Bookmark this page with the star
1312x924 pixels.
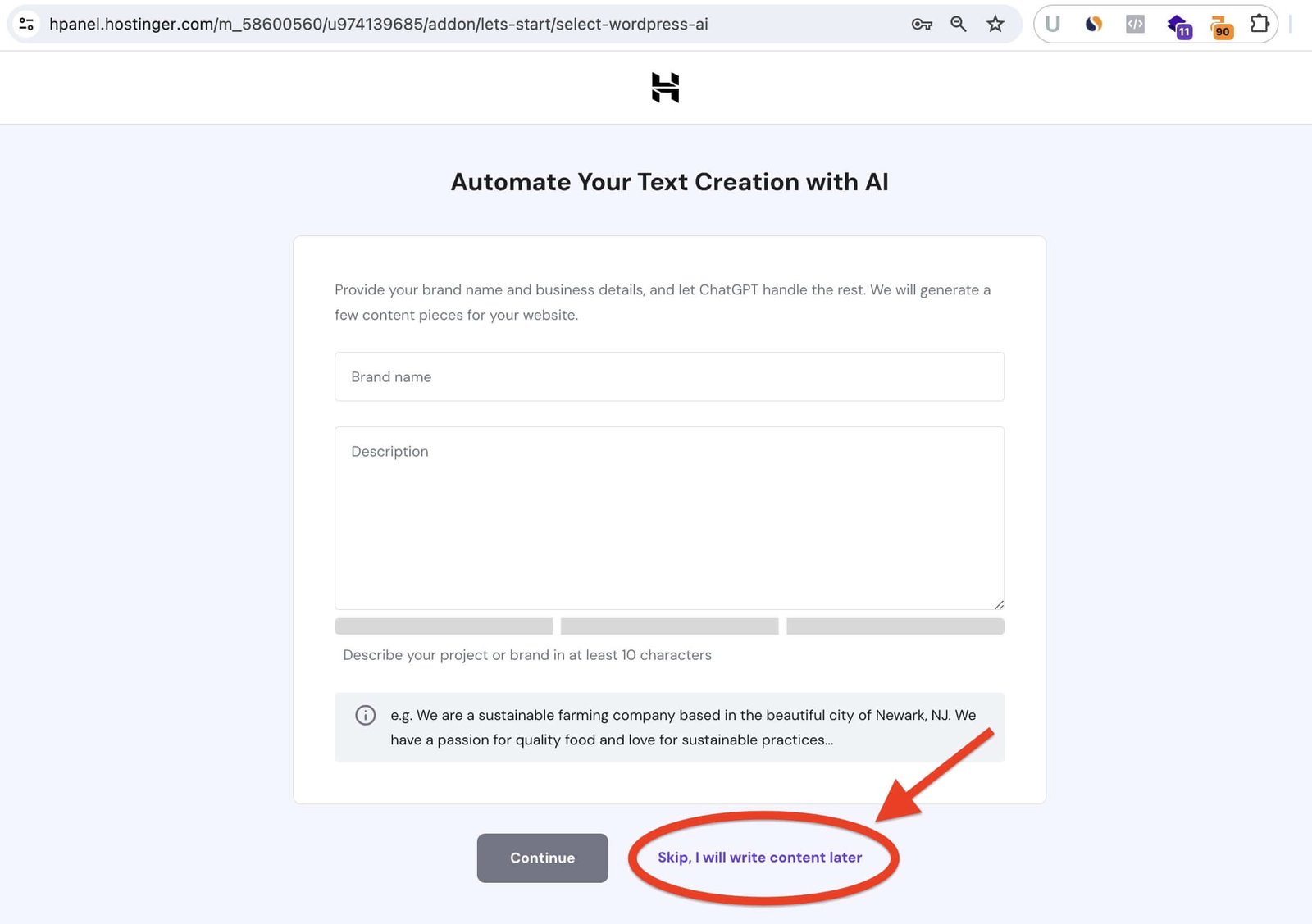tap(995, 24)
